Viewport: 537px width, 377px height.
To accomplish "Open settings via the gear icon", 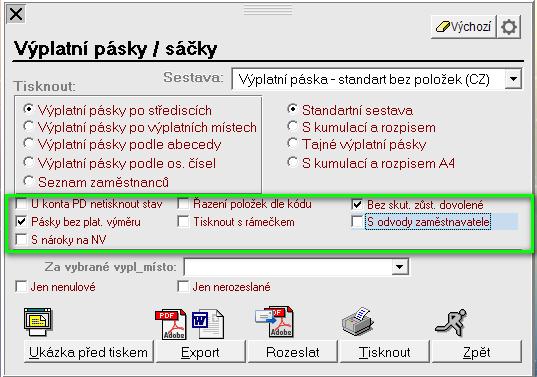I will 509,27.
